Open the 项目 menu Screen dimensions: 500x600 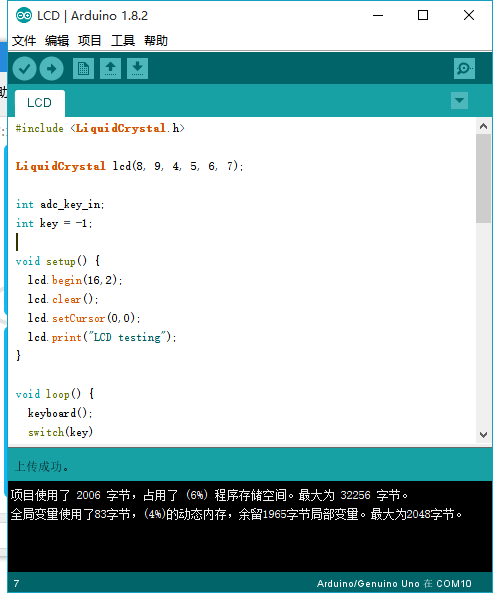[90, 41]
